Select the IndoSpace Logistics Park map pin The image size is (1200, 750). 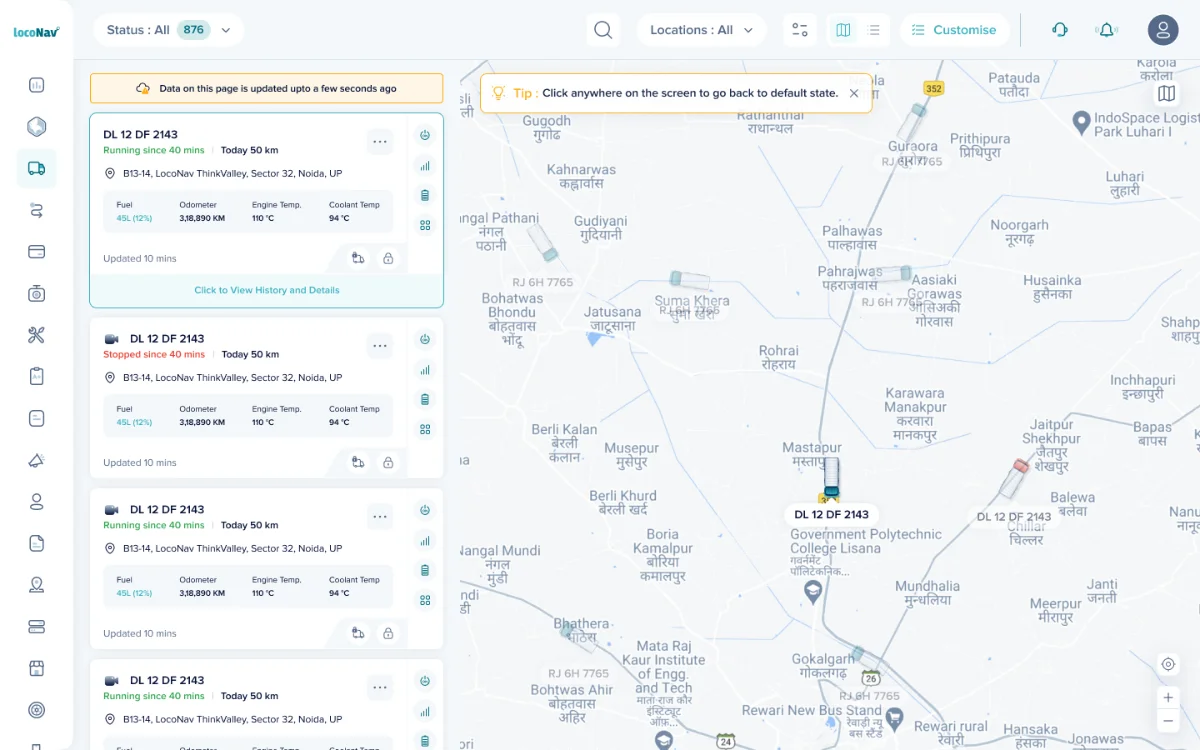[x=1081, y=122]
